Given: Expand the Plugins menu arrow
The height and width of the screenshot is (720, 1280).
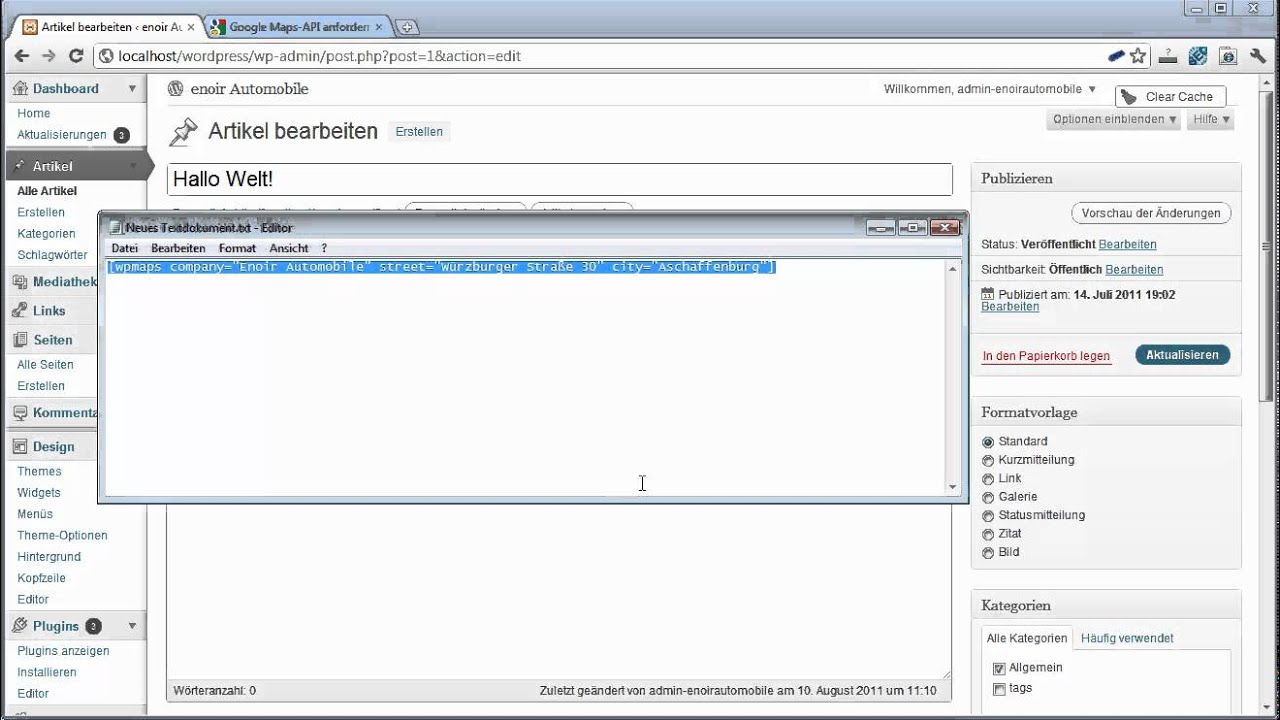Looking at the screenshot, I should [132, 626].
